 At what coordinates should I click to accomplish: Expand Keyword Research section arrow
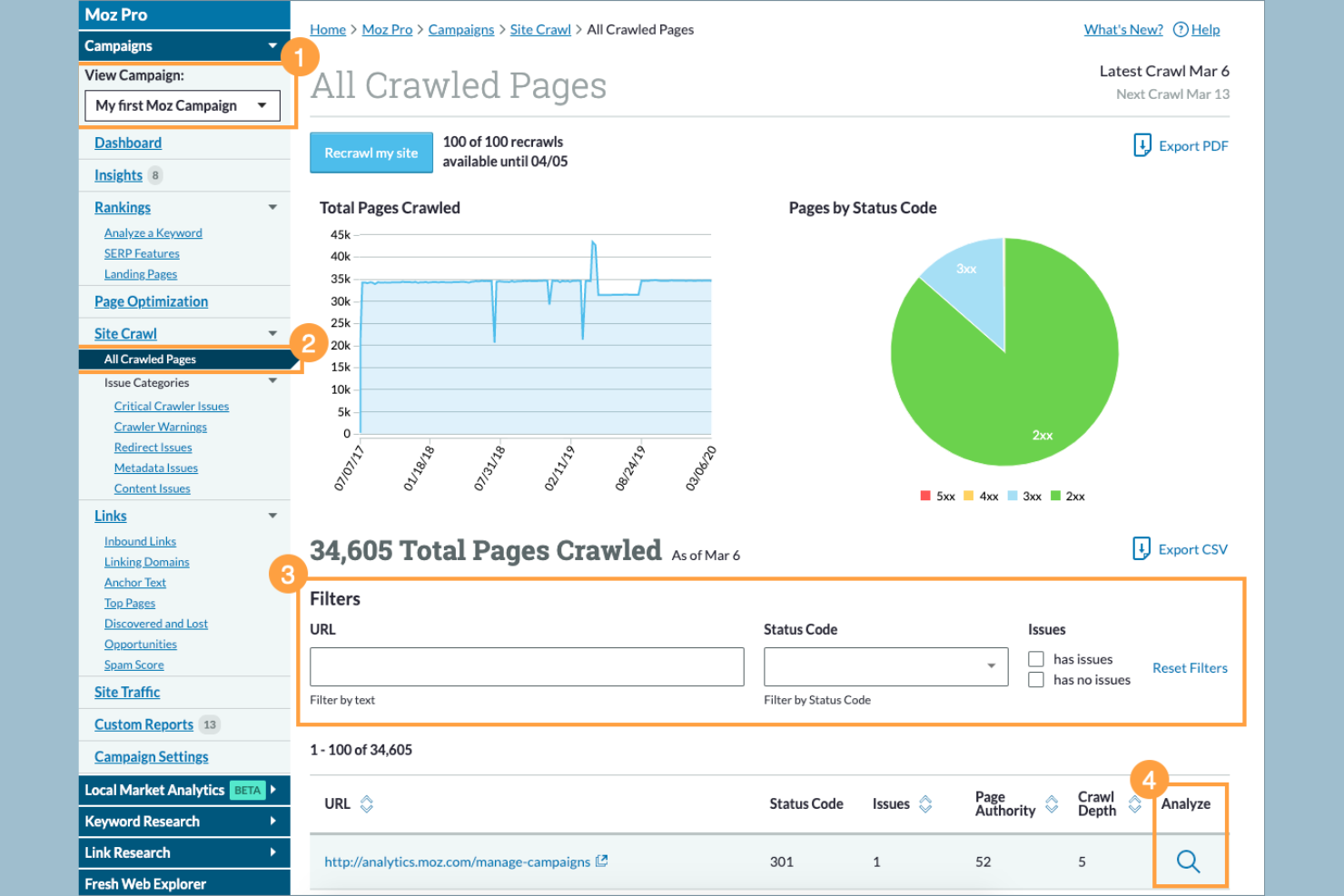point(272,821)
